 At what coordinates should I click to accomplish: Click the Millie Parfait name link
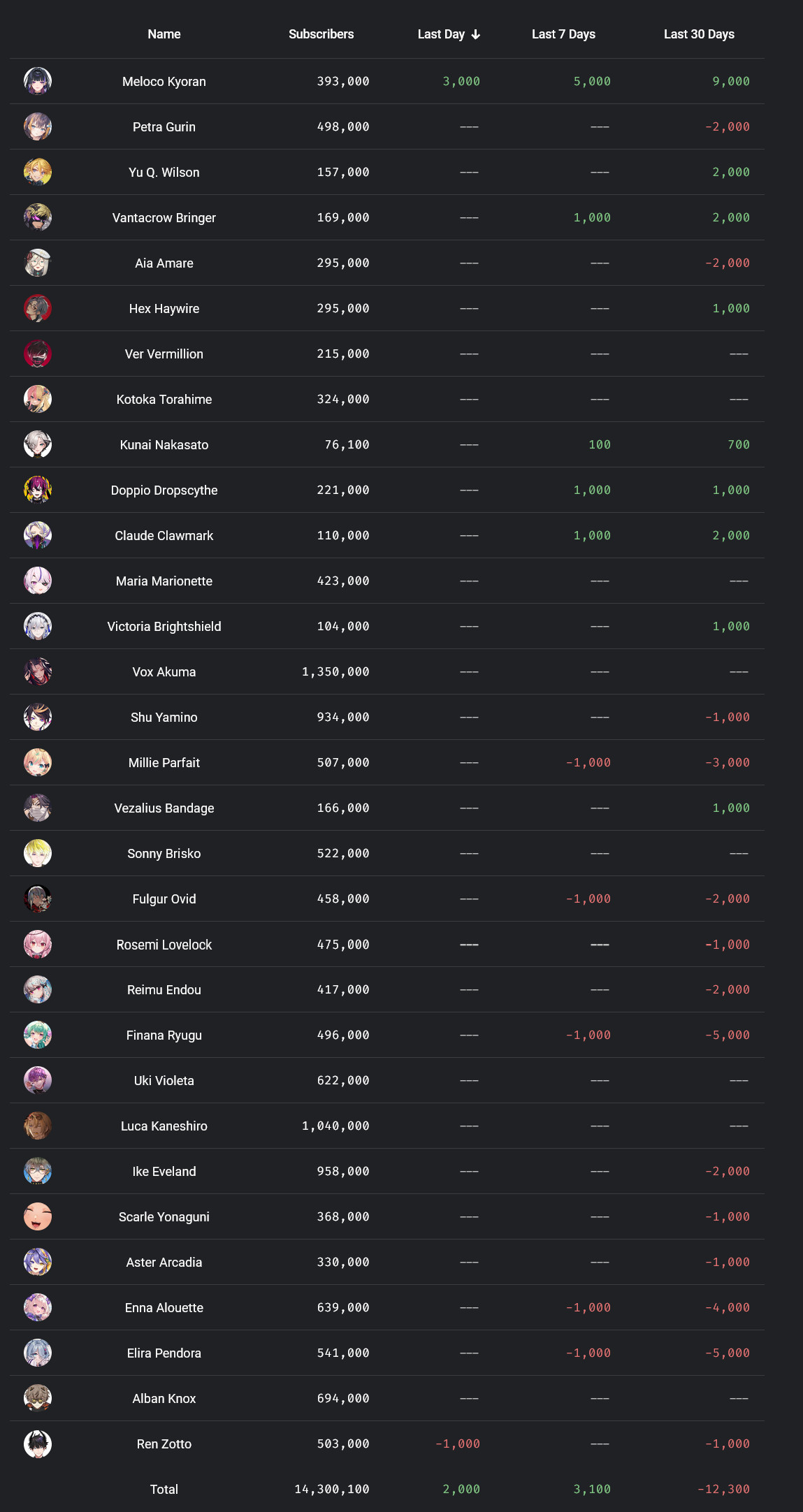click(164, 762)
